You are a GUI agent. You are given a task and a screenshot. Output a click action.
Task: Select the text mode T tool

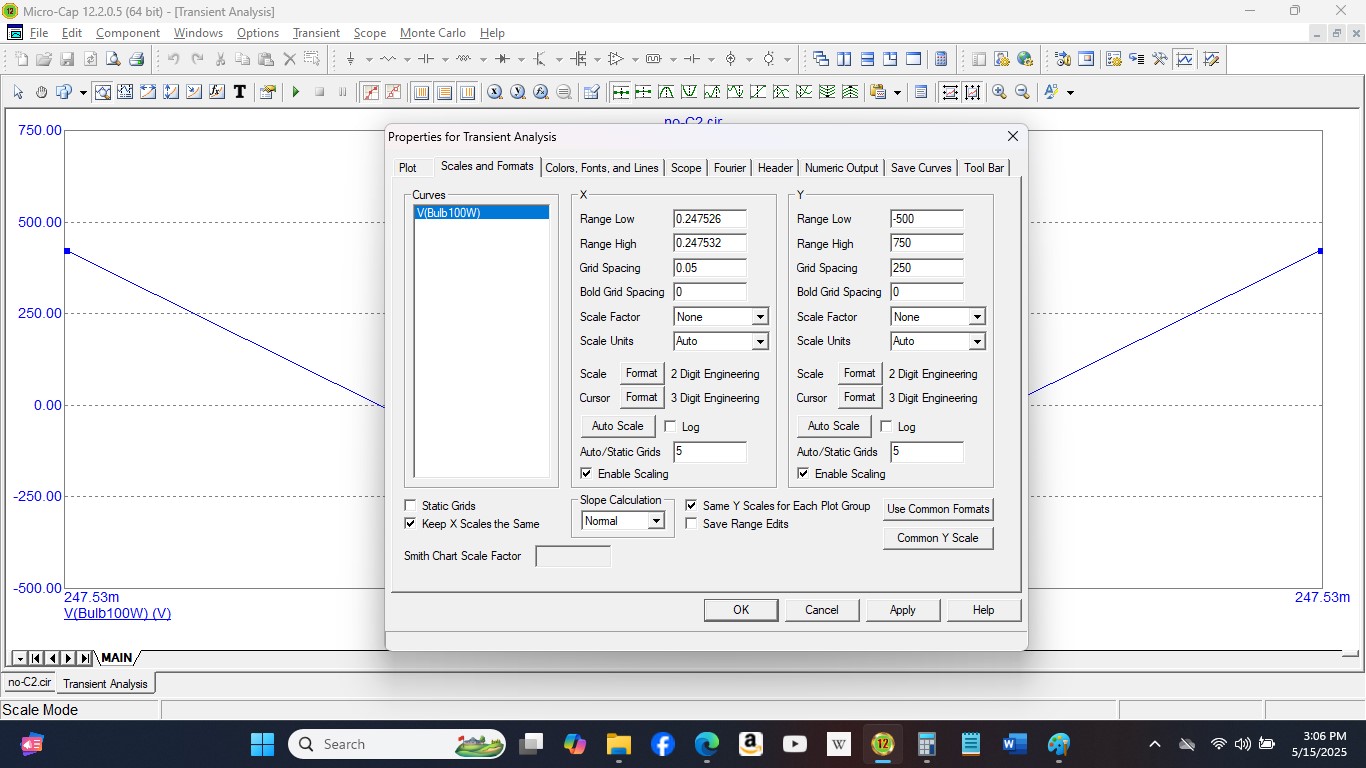tap(240, 92)
